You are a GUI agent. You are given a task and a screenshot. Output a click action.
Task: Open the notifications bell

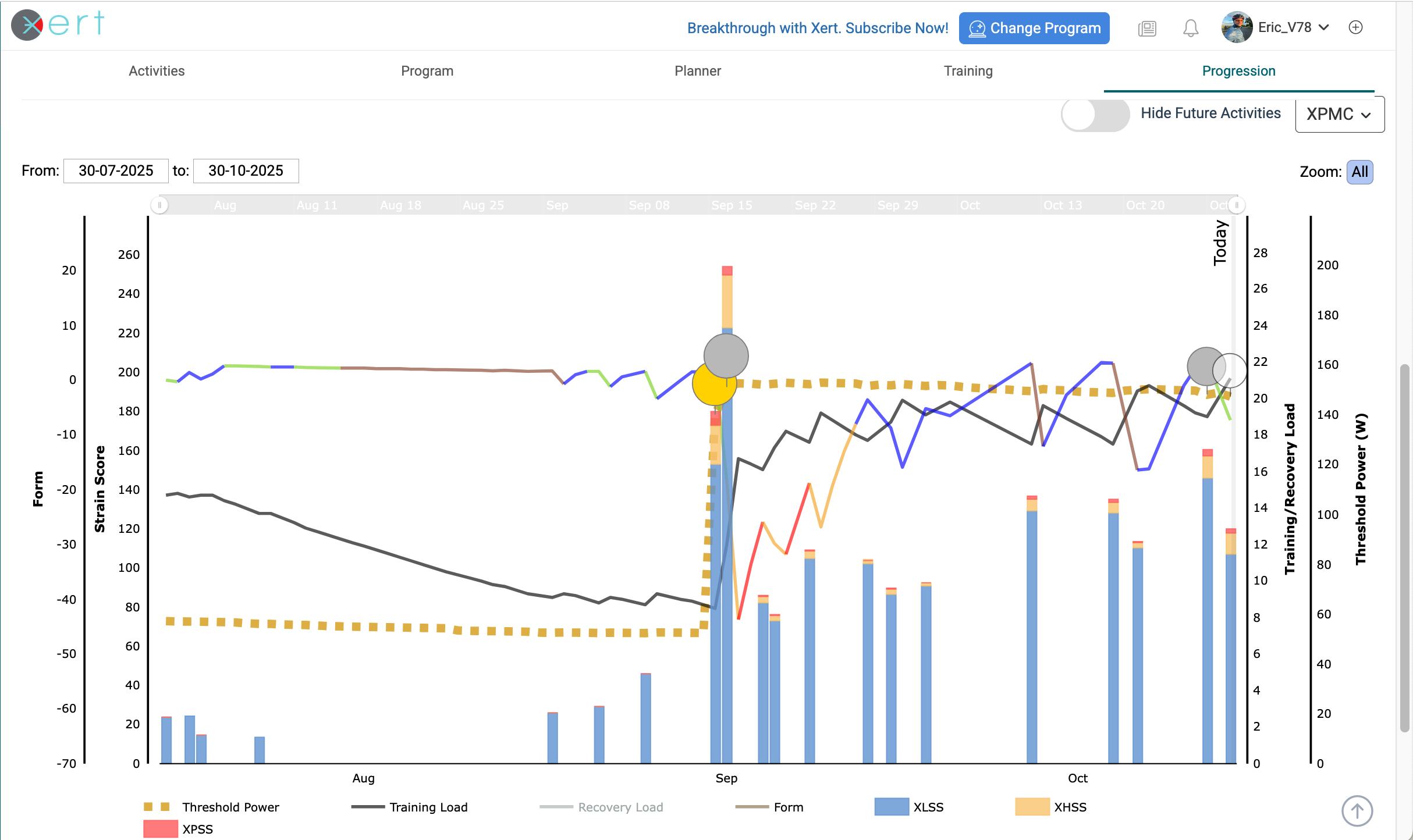coord(1190,28)
